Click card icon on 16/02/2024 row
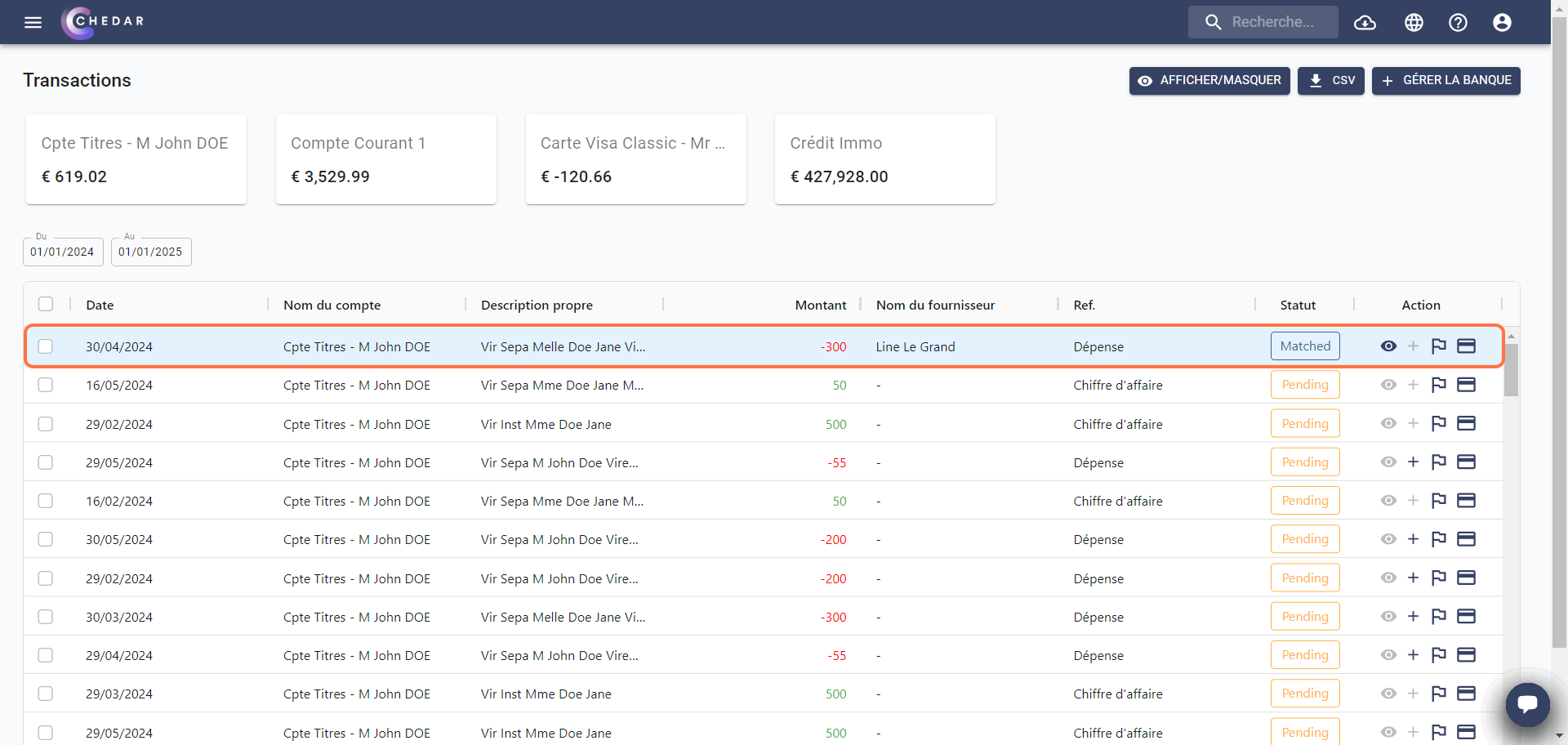 (x=1467, y=501)
